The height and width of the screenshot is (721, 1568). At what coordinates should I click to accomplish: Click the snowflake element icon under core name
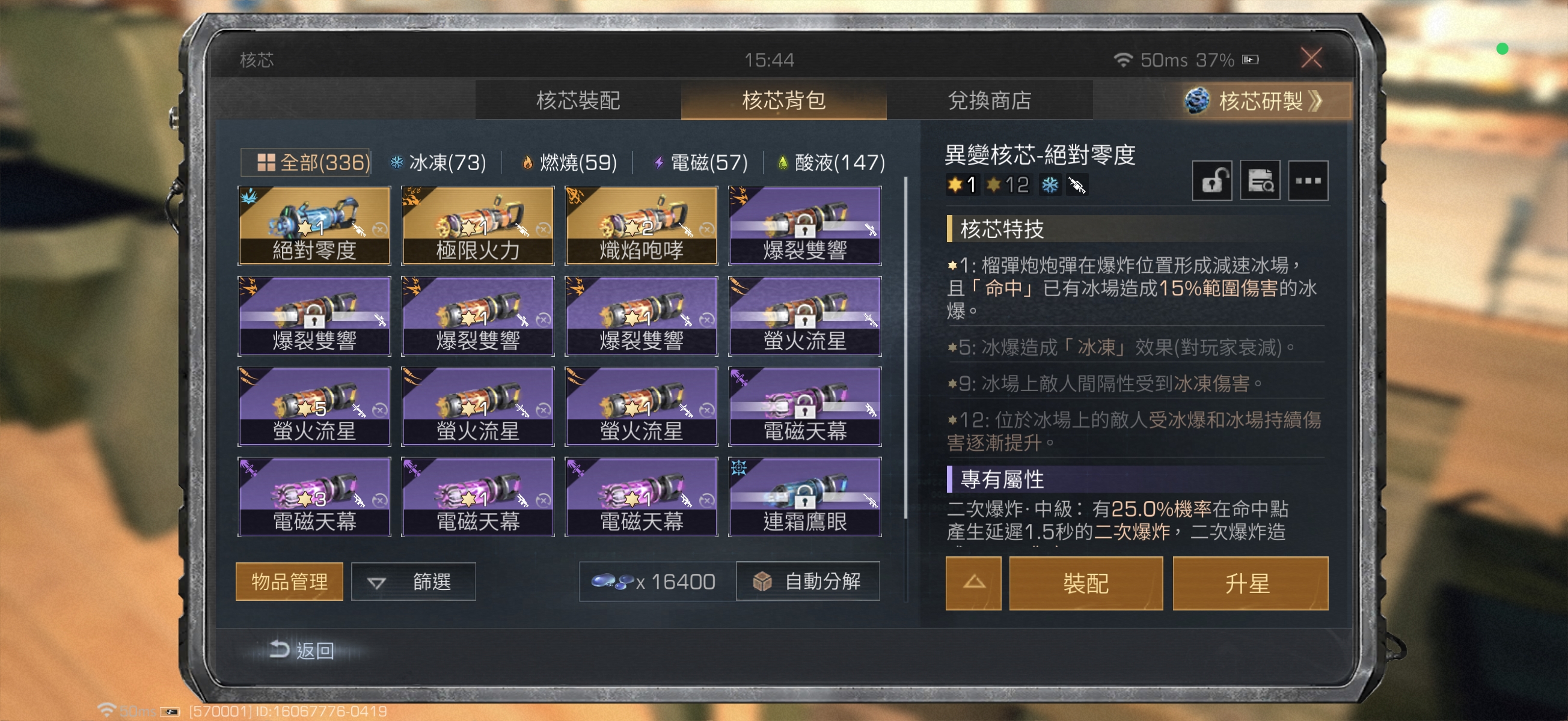click(x=1049, y=185)
